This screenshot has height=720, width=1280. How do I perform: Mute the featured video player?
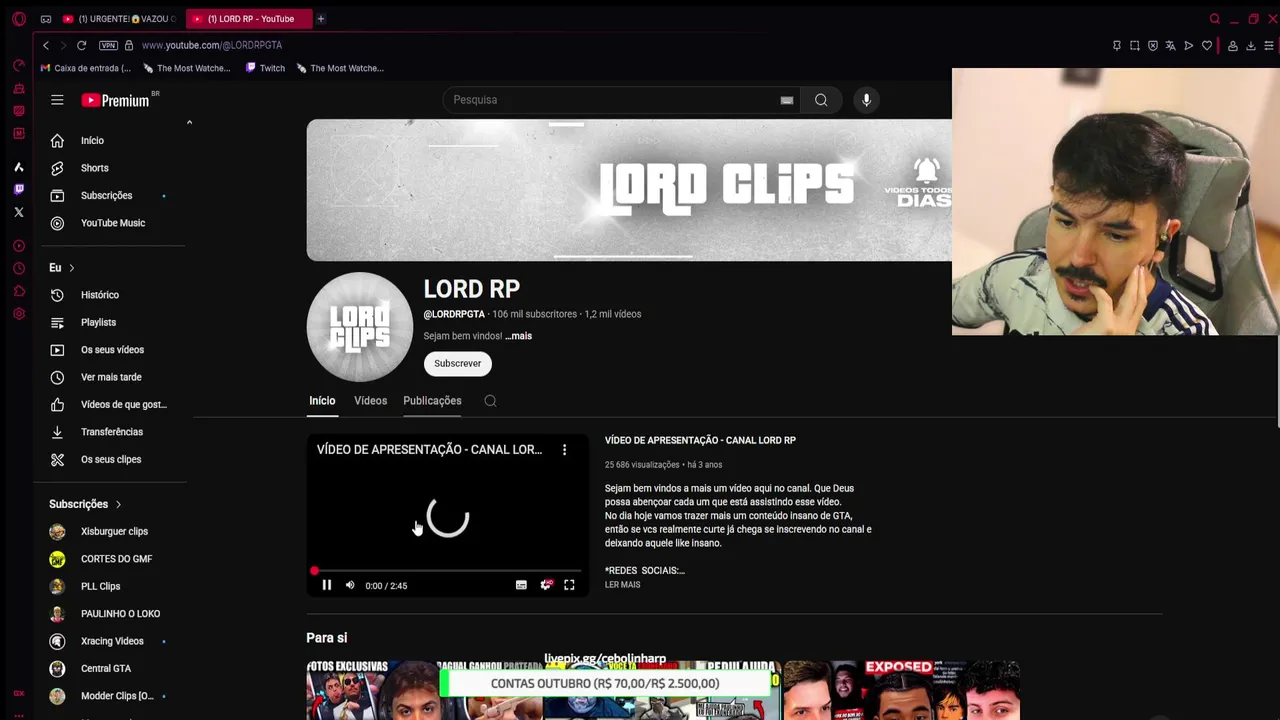350,585
